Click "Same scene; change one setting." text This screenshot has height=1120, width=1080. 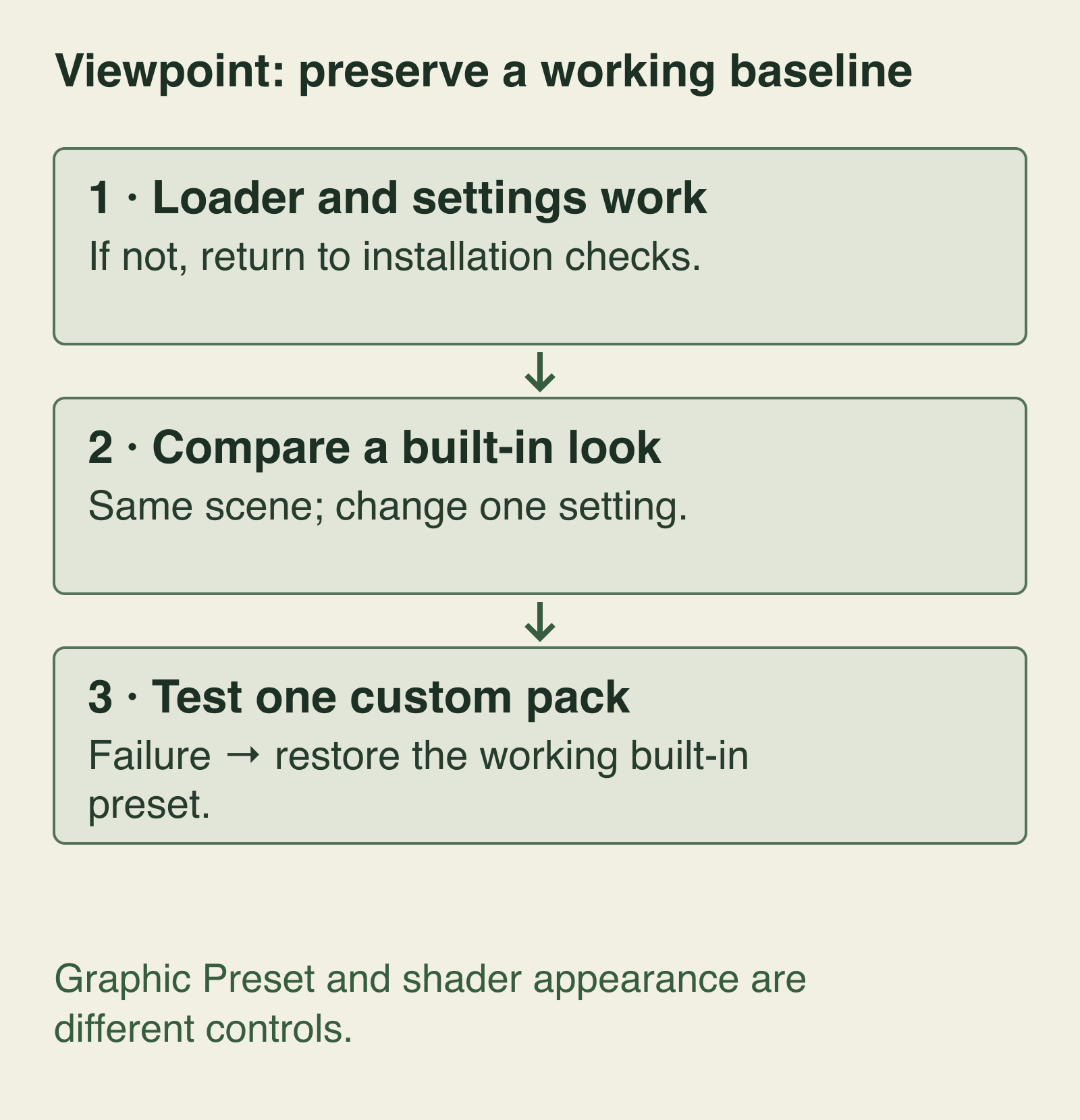(387, 507)
